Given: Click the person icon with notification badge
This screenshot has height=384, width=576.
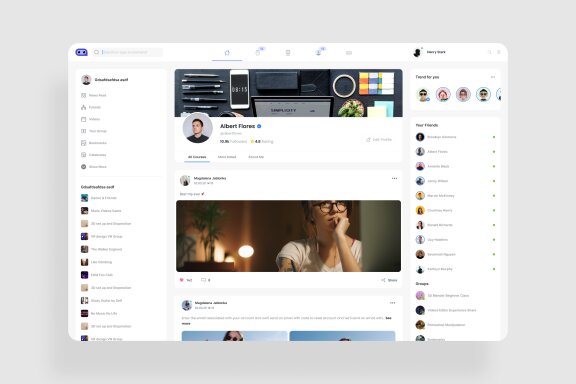Looking at the screenshot, I should pos(318,53).
